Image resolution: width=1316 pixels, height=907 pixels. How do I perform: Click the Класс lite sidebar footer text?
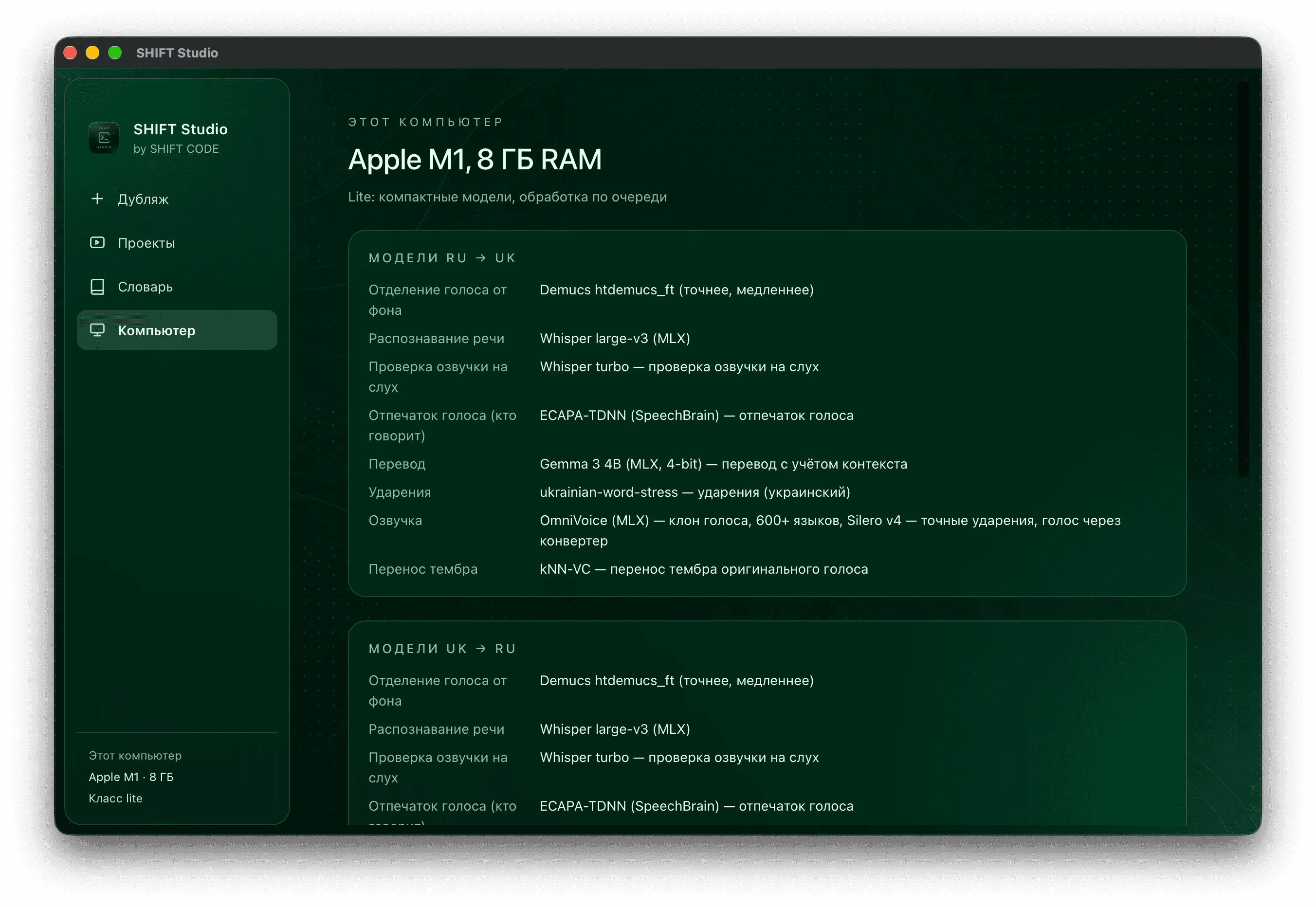coord(115,799)
